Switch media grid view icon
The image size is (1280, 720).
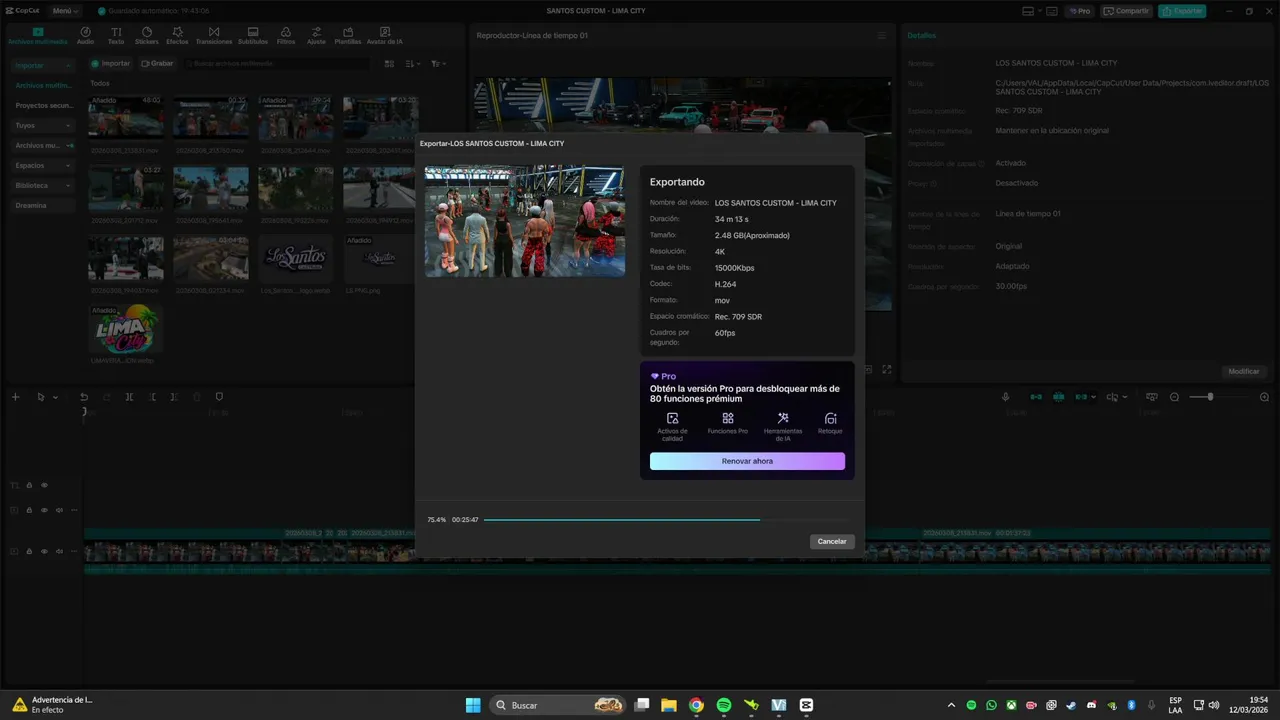tap(390, 63)
